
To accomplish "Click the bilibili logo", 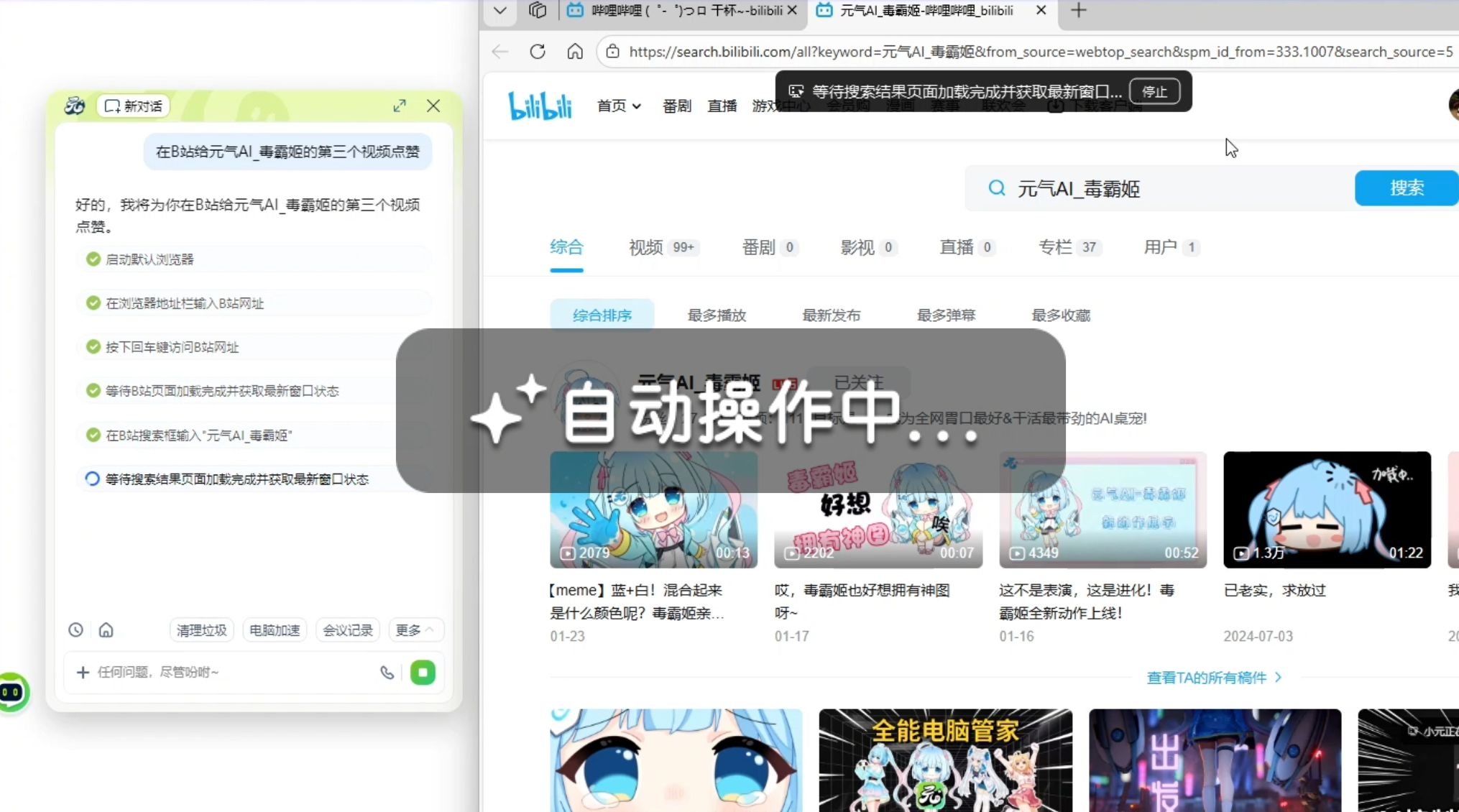I will 540,106.
